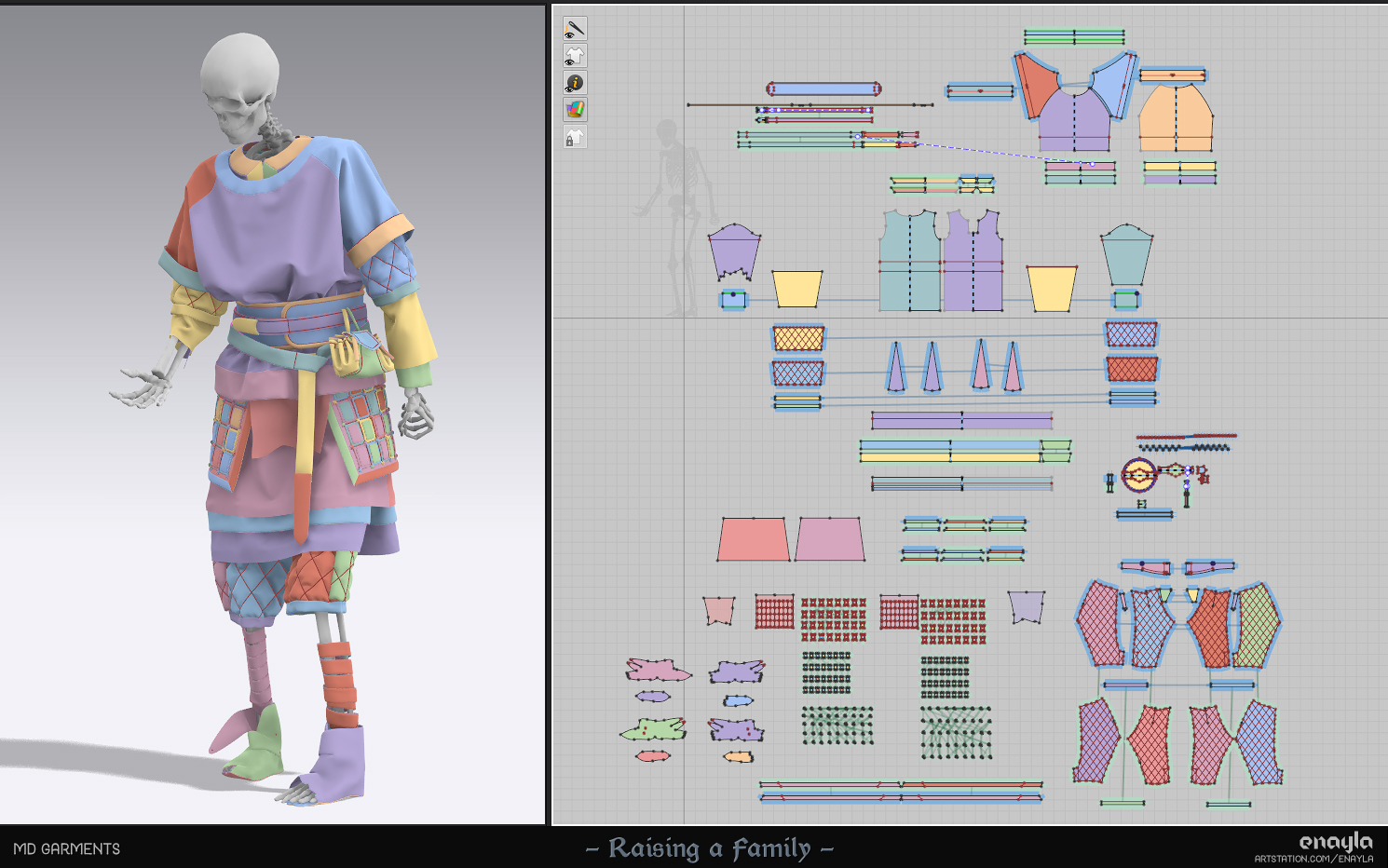The height and width of the screenshot is (868, 1388).
Task: Lock all patterns using shirt padlock icon
Action: [575, 138]
